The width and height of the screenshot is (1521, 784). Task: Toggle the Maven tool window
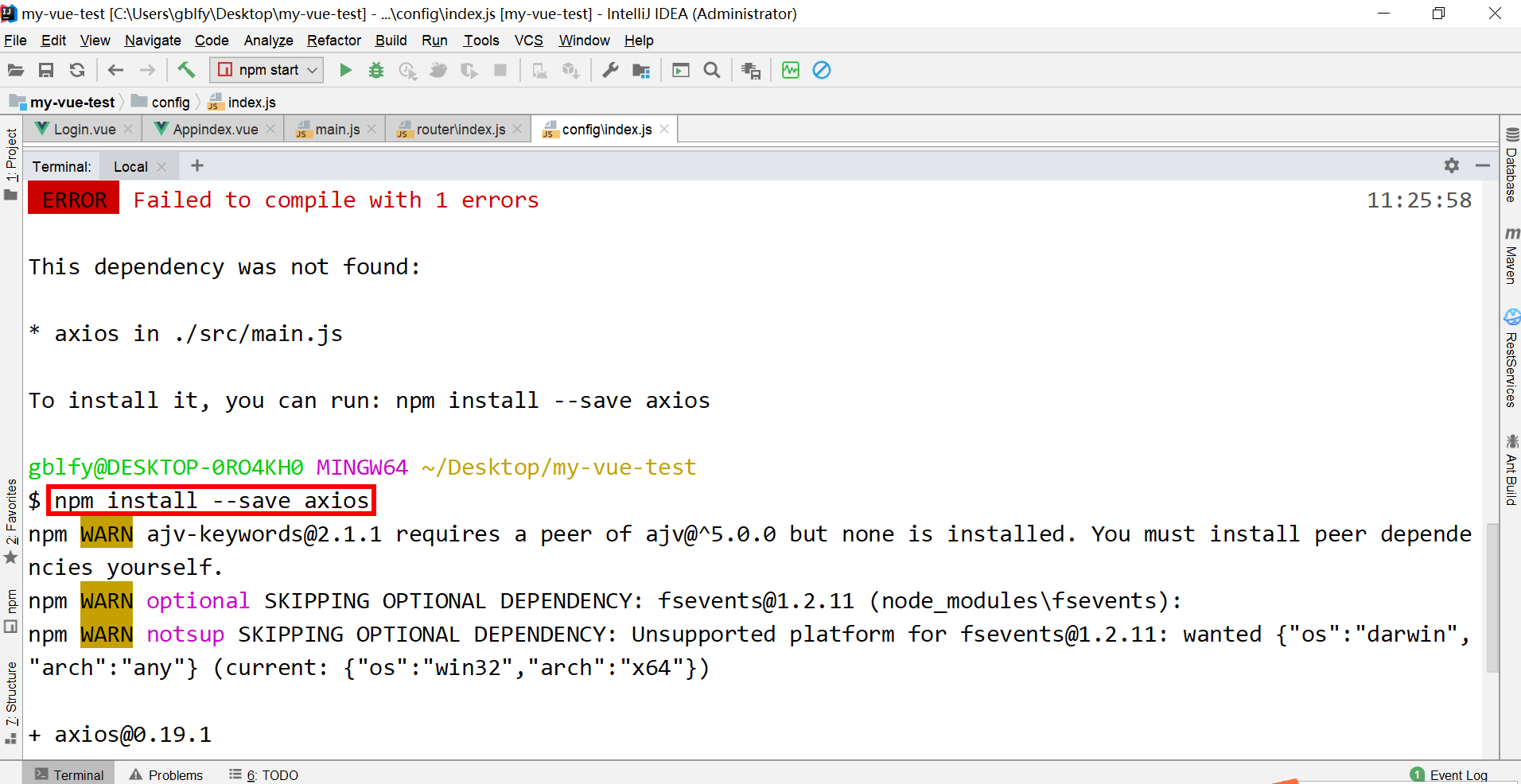[x=1511, y=255]
